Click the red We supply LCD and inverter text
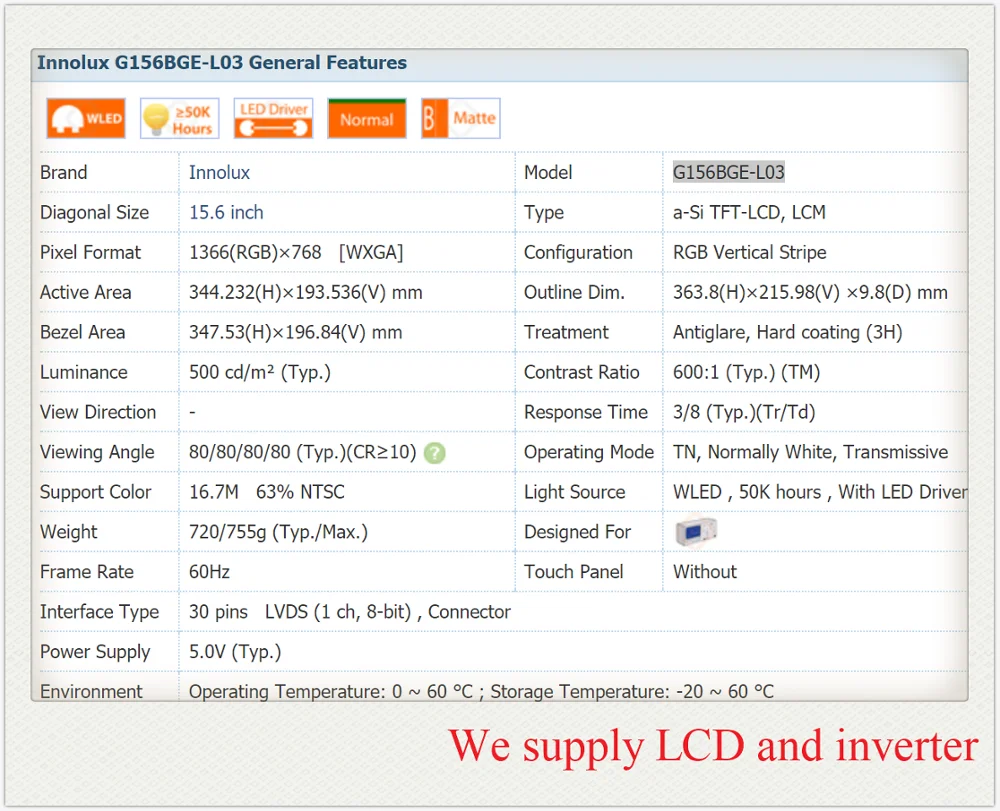1000x811 pixels. click(x=713, y=746)
